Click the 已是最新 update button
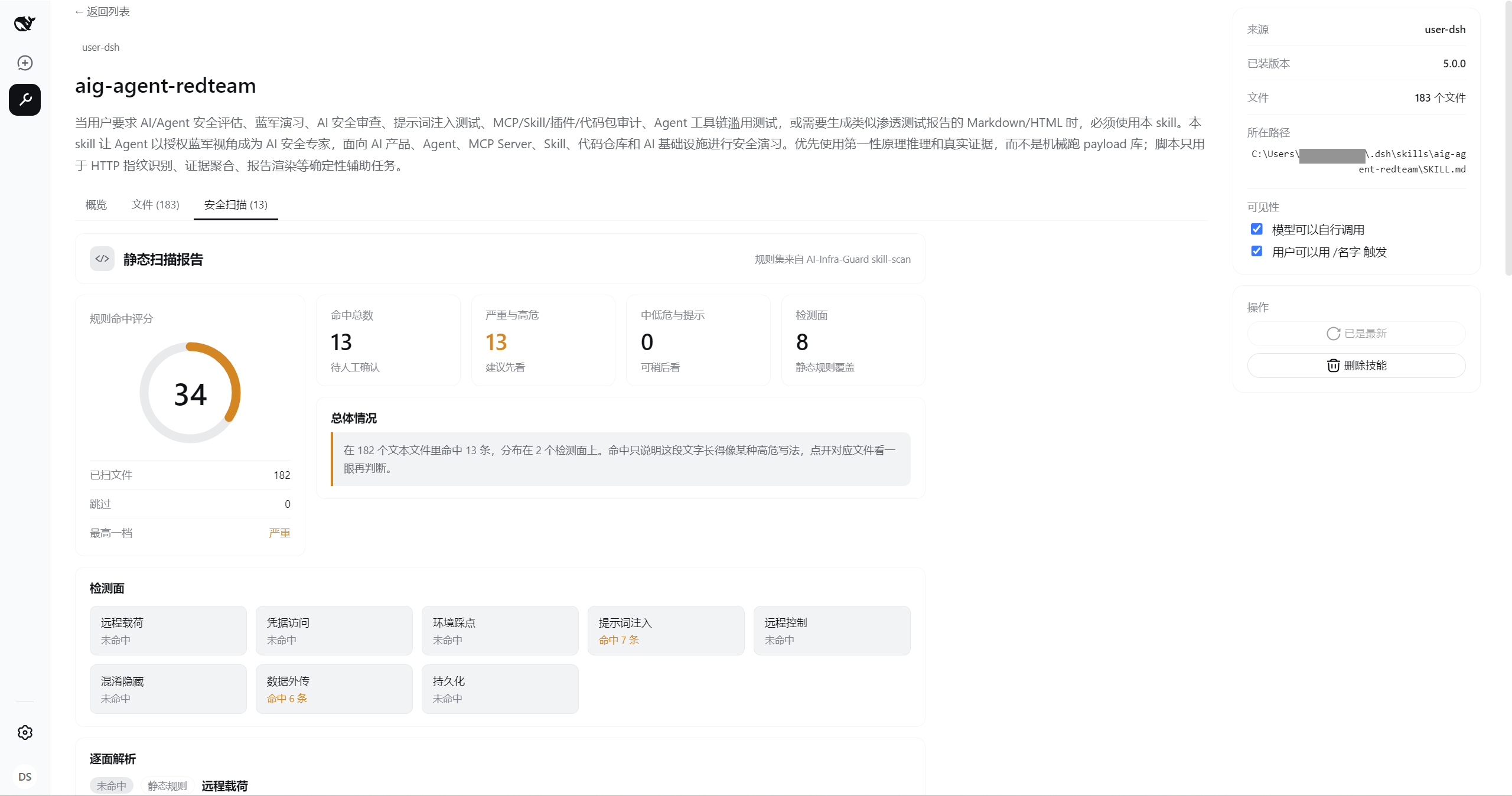 tap(1356, 334)
